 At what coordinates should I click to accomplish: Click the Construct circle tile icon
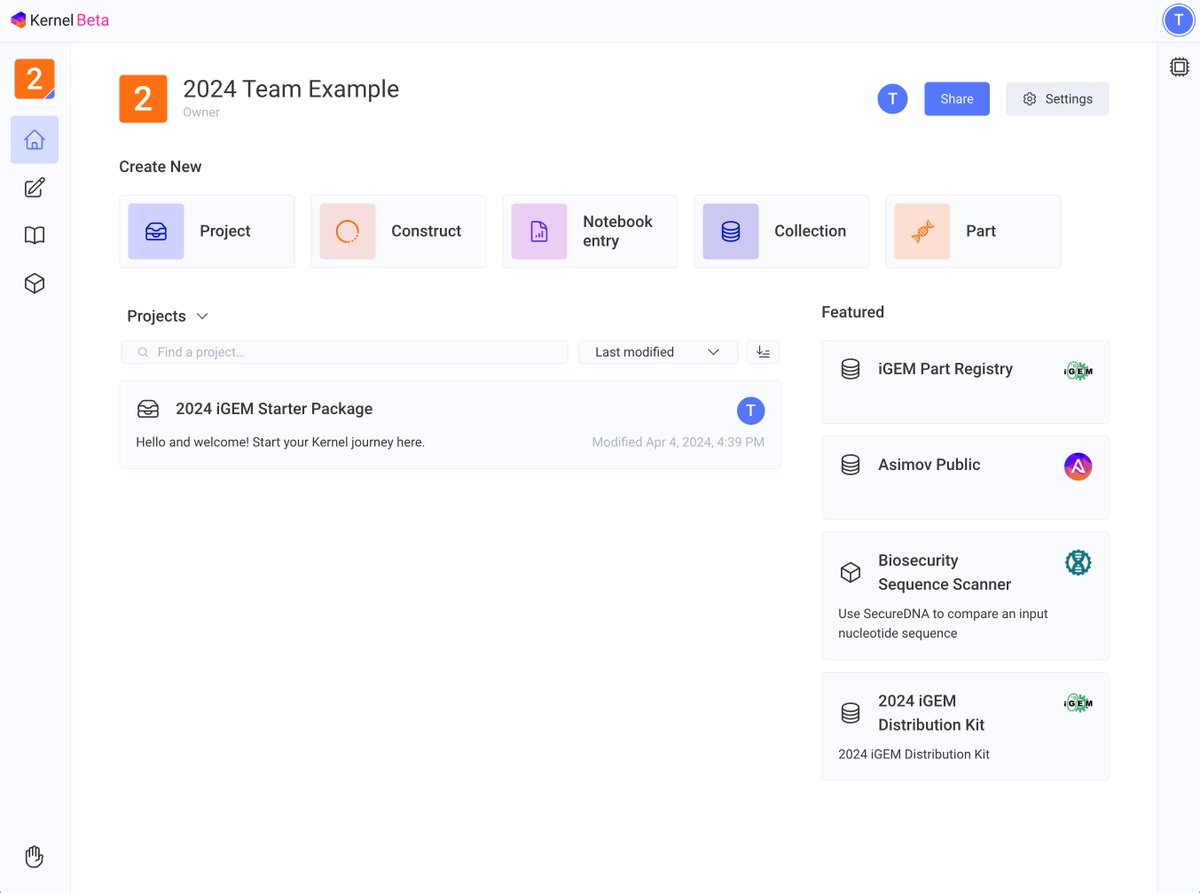pos(347,231)
